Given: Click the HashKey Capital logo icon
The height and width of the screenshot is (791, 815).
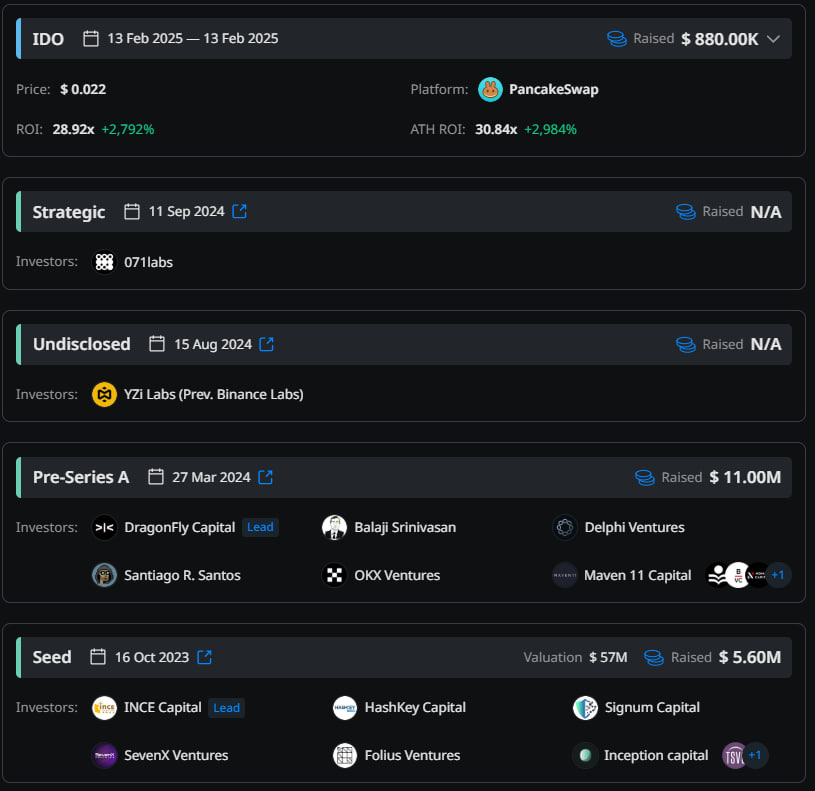Looking at the screenshot, I should [x=345, y=707].
